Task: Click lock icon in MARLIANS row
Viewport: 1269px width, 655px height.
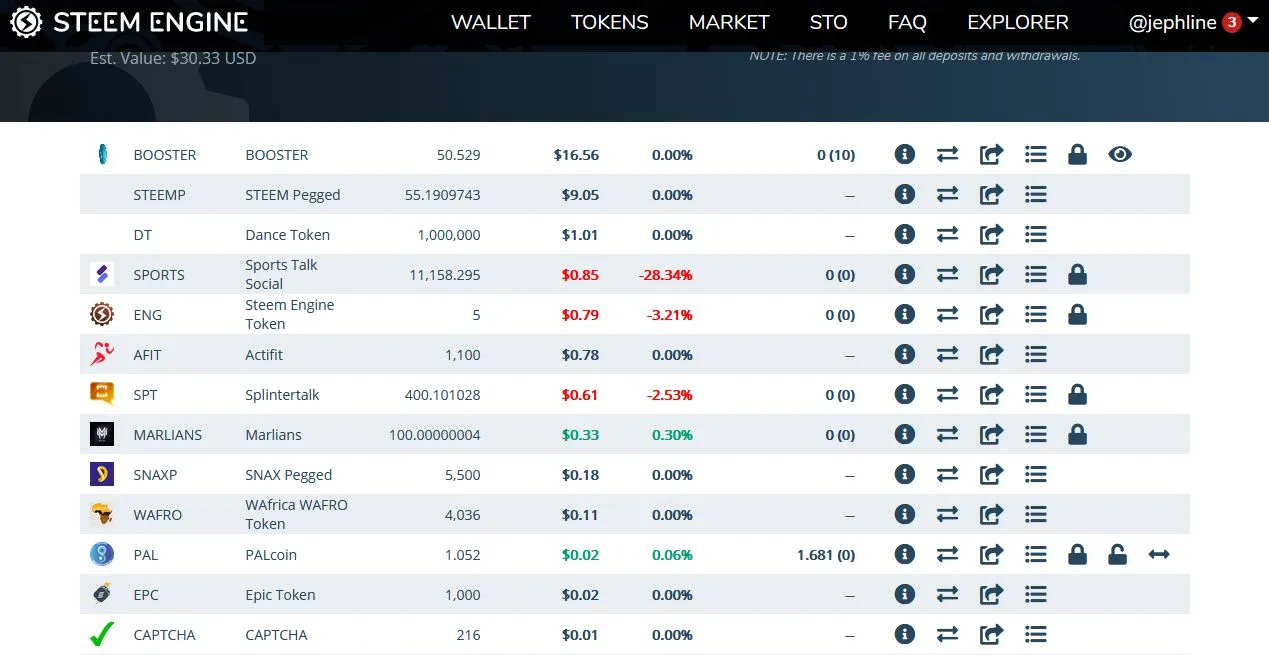Action: (x=1077, y=434)
